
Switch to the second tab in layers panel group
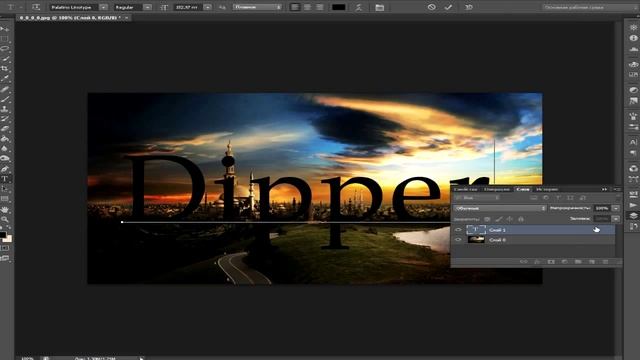[x=497, y=189]
